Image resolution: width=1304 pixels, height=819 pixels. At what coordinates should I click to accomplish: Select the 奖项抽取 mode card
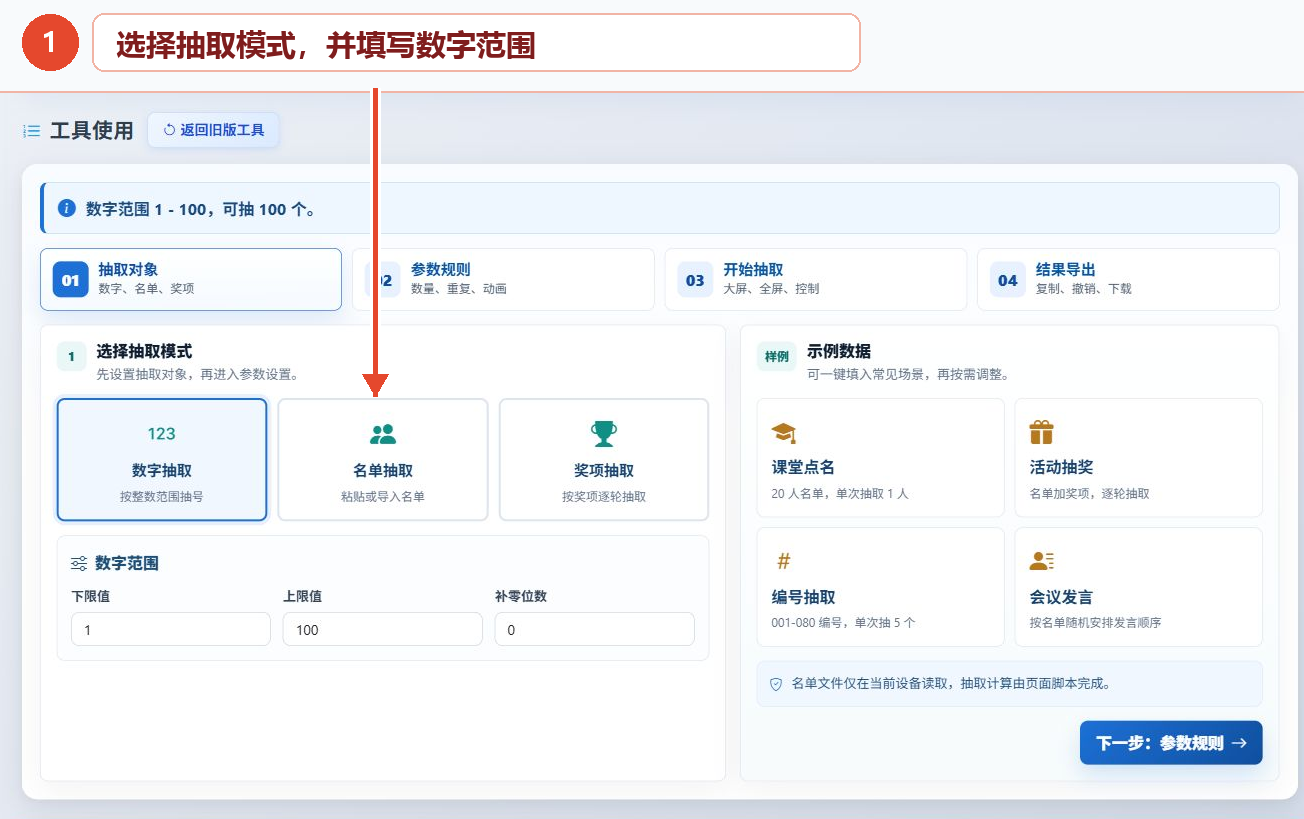[604, 460]
